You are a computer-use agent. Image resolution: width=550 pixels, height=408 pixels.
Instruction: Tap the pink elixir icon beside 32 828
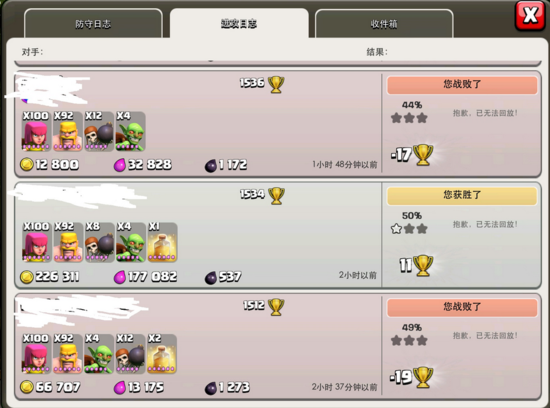120,165
